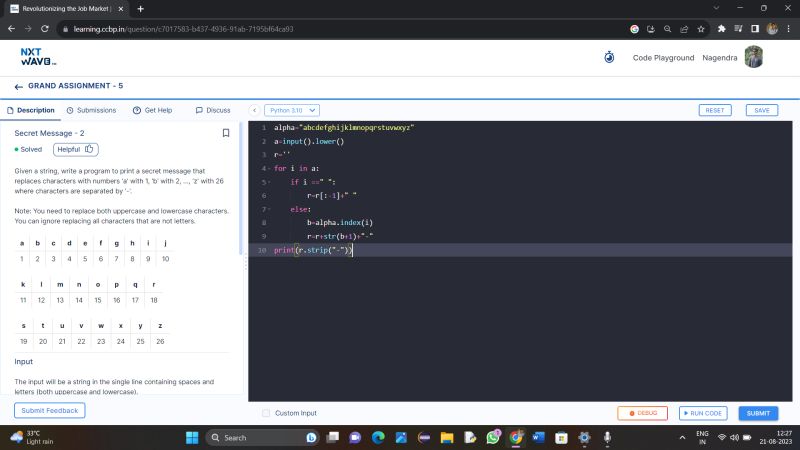The image size is (800, 450).
Task: Click the Debug button
Action: click(642, 413)
